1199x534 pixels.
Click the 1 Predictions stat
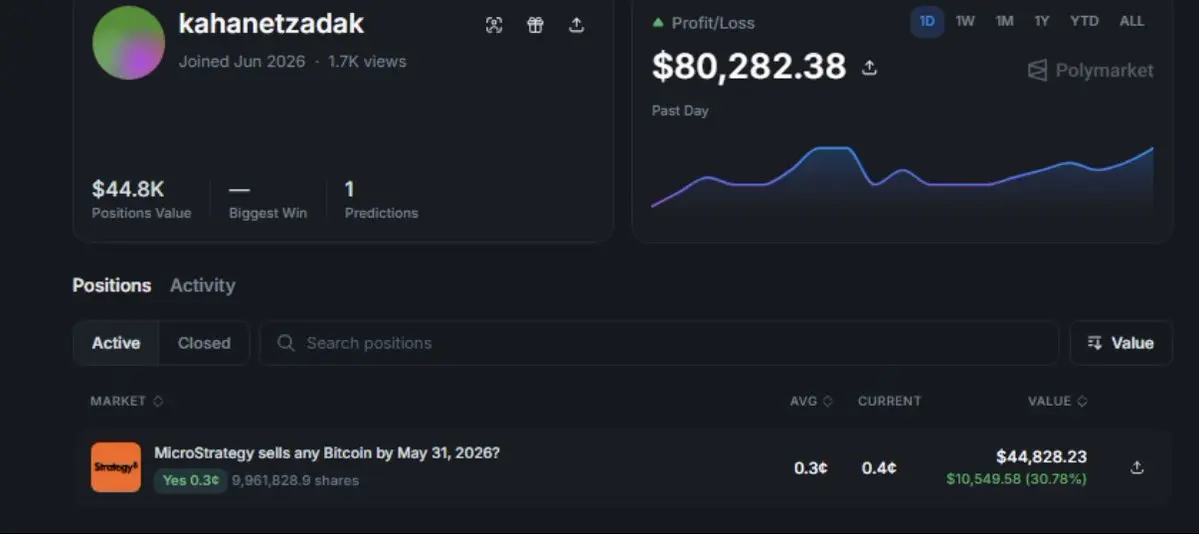382,199
